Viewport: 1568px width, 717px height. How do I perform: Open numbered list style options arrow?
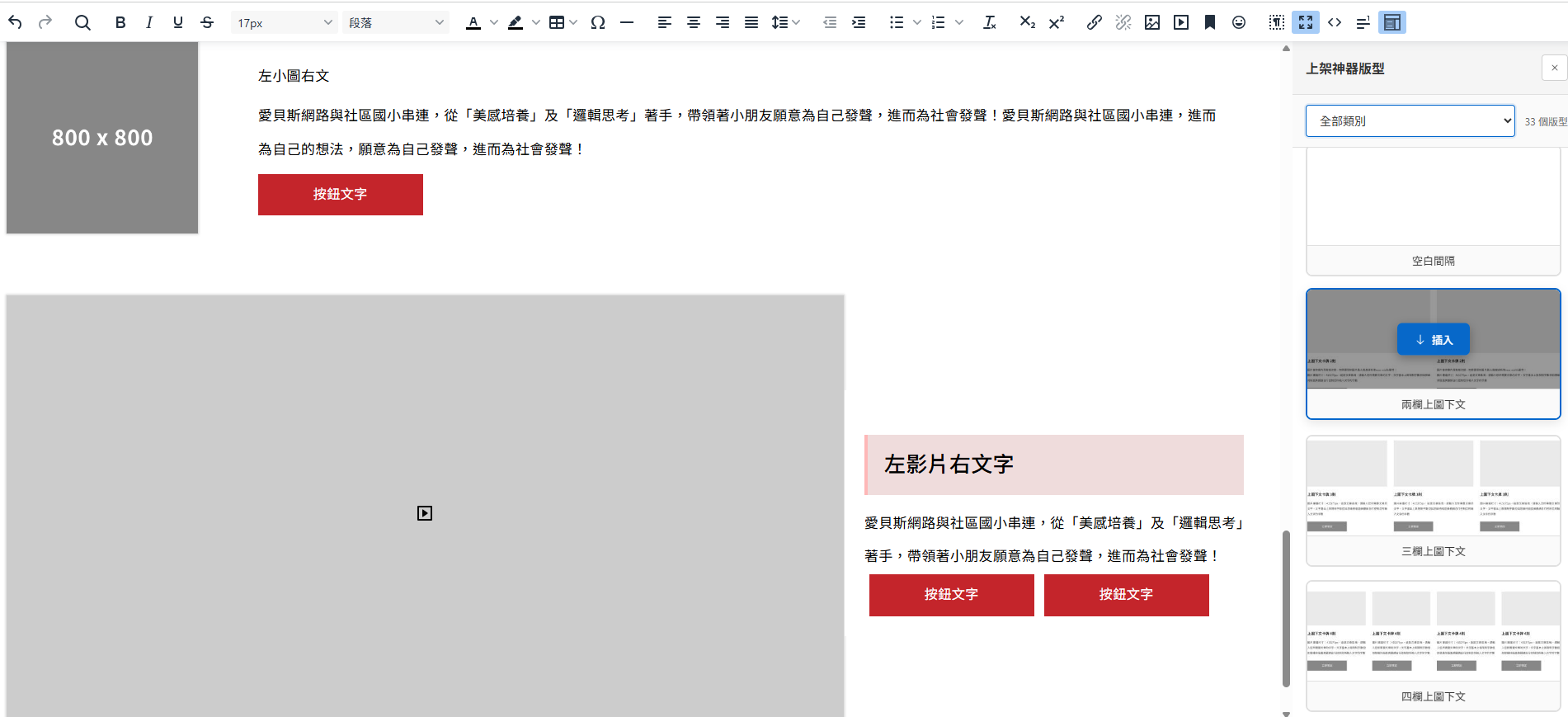[x=959, y=22]
